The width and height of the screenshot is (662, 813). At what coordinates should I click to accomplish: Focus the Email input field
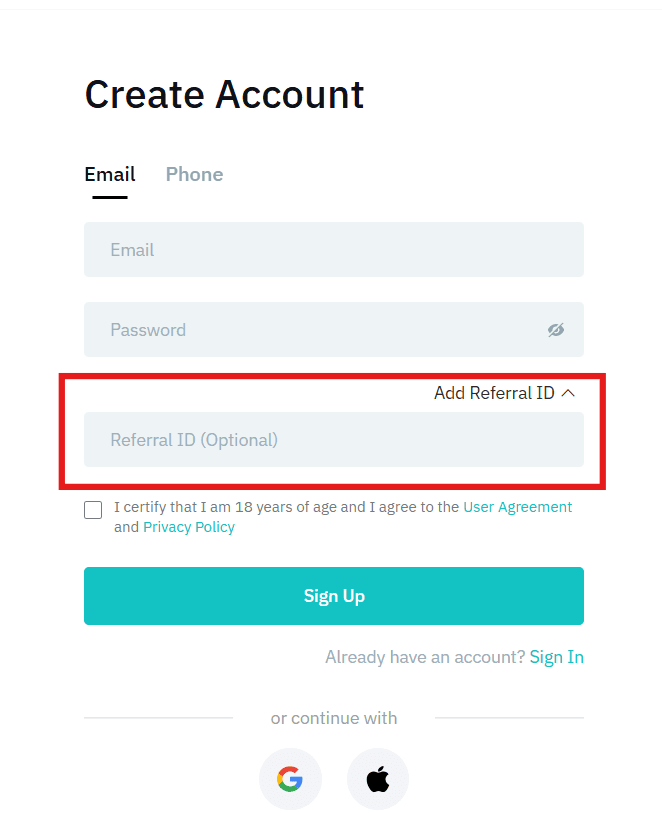[x=333, y=250]
